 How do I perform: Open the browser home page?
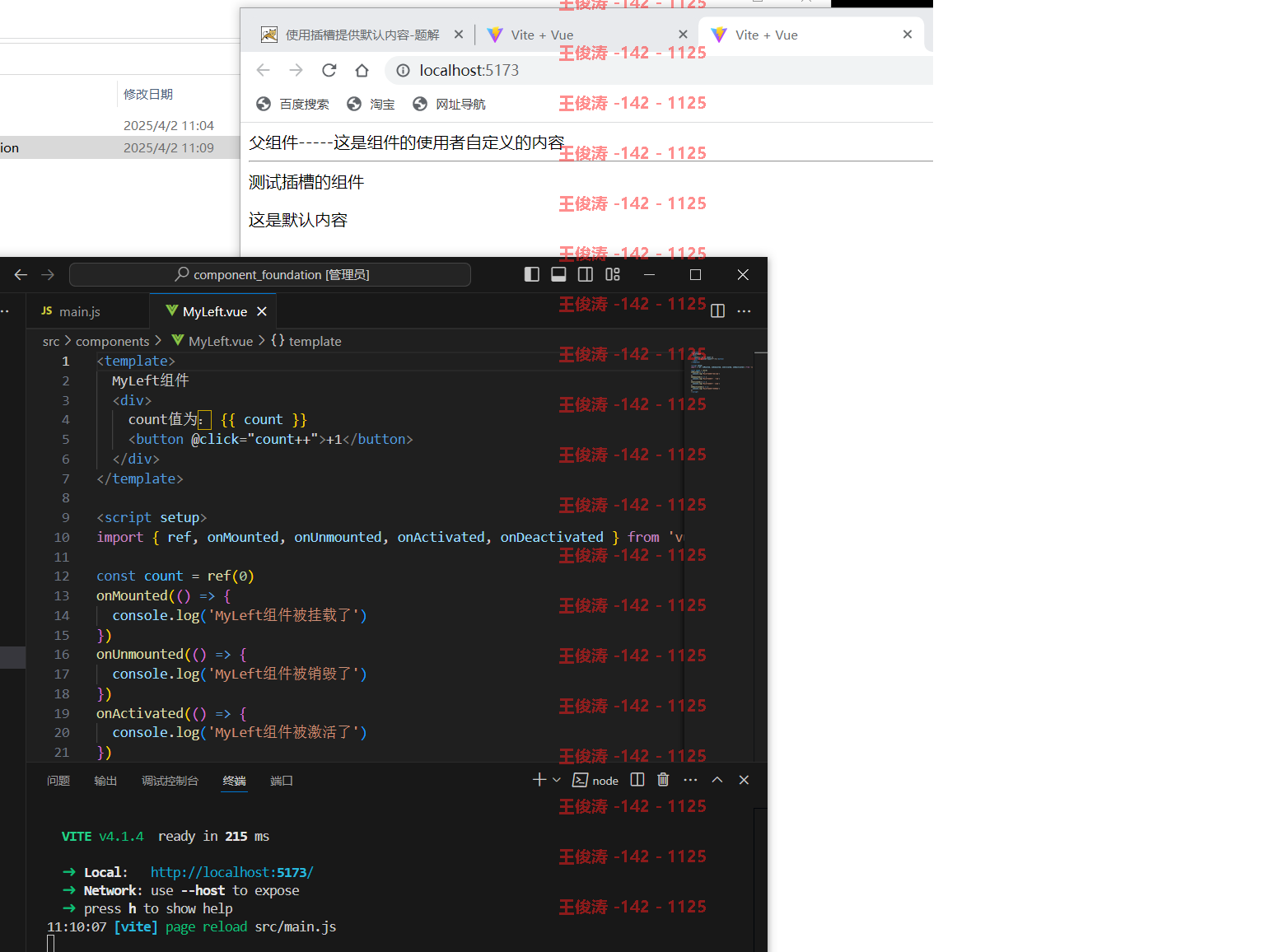(362, 70)
